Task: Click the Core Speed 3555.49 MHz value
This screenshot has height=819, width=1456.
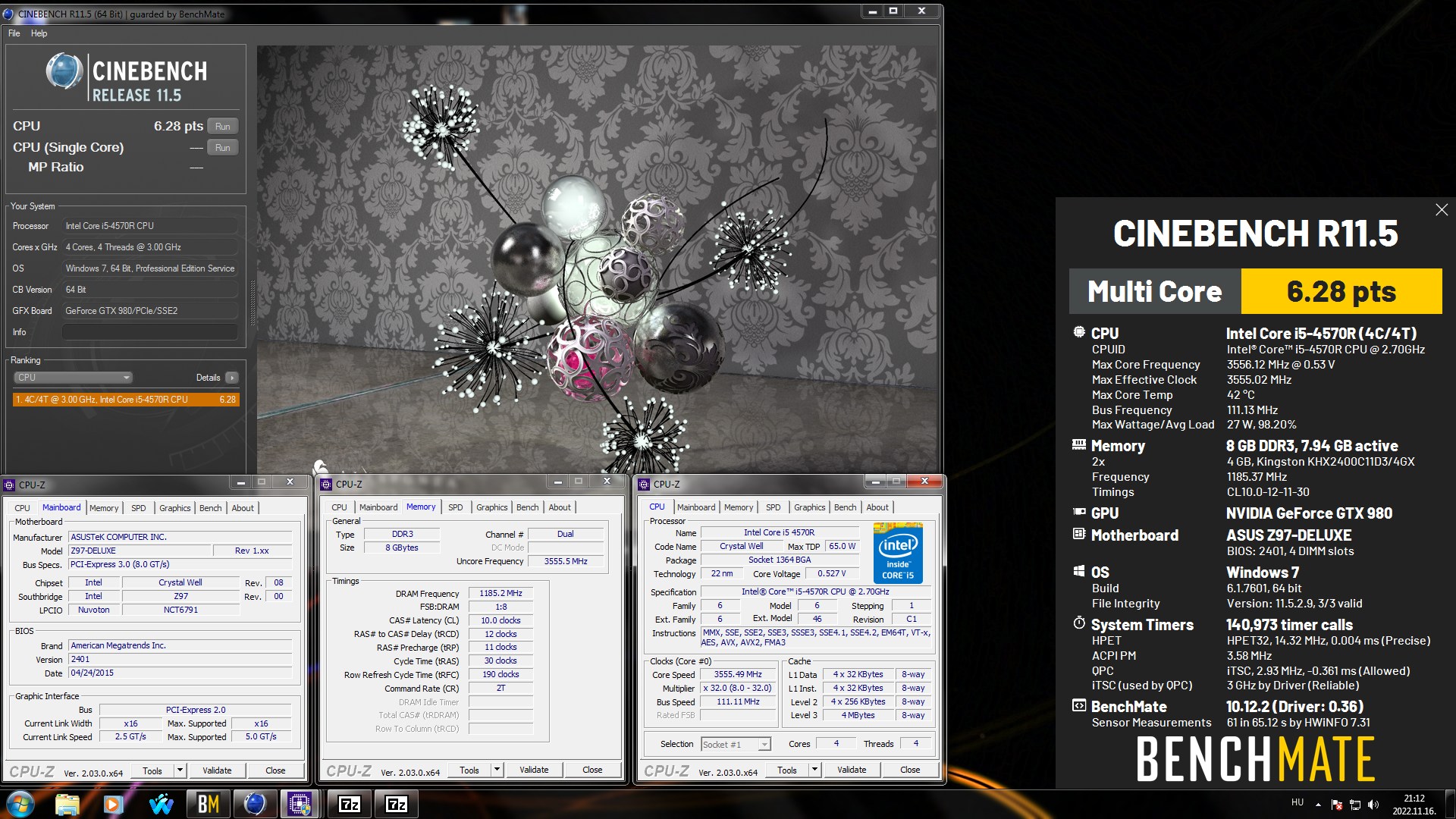Action: (x=738, y=675)
